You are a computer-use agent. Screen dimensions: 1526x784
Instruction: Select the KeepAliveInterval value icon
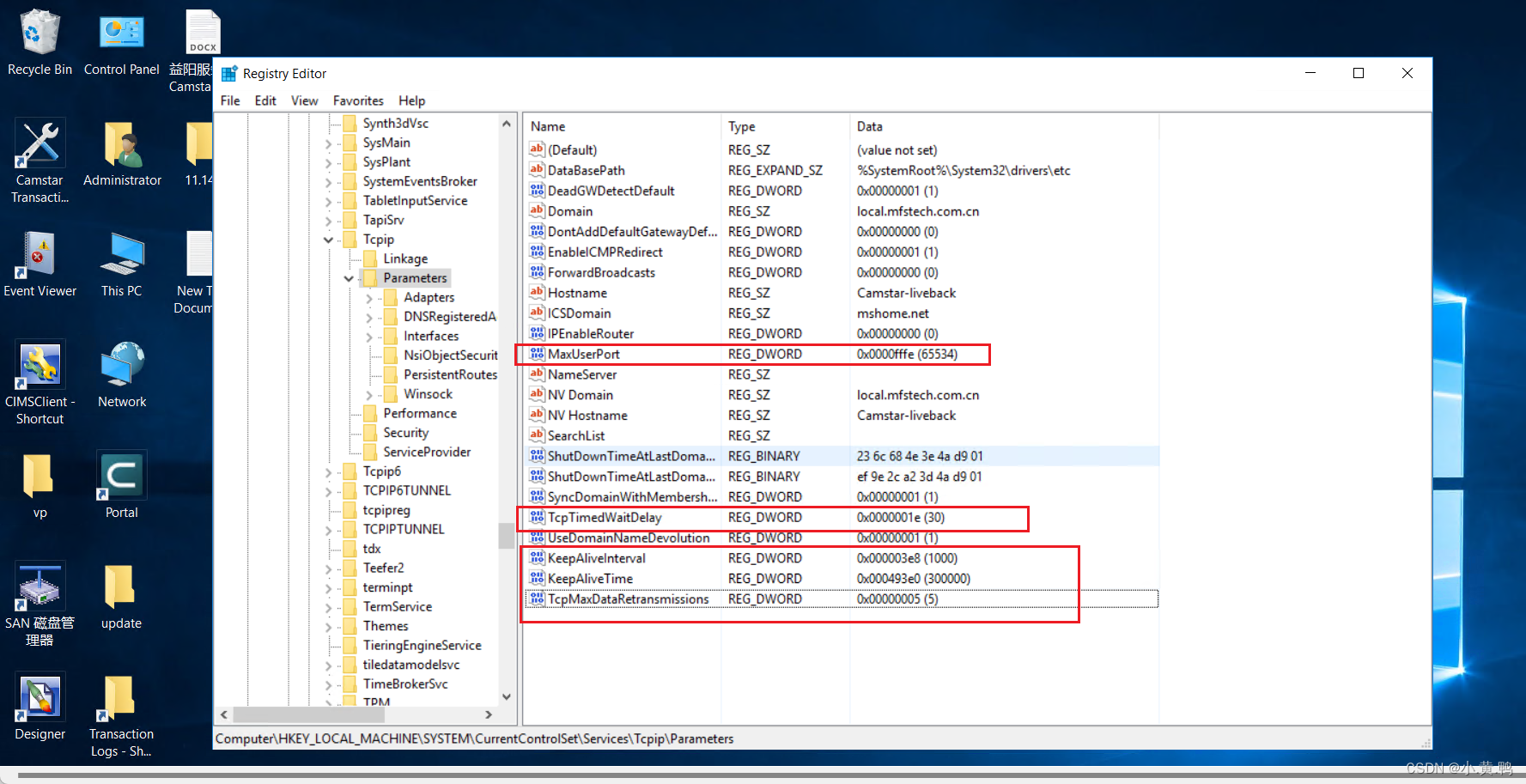[x=537, y=558]
